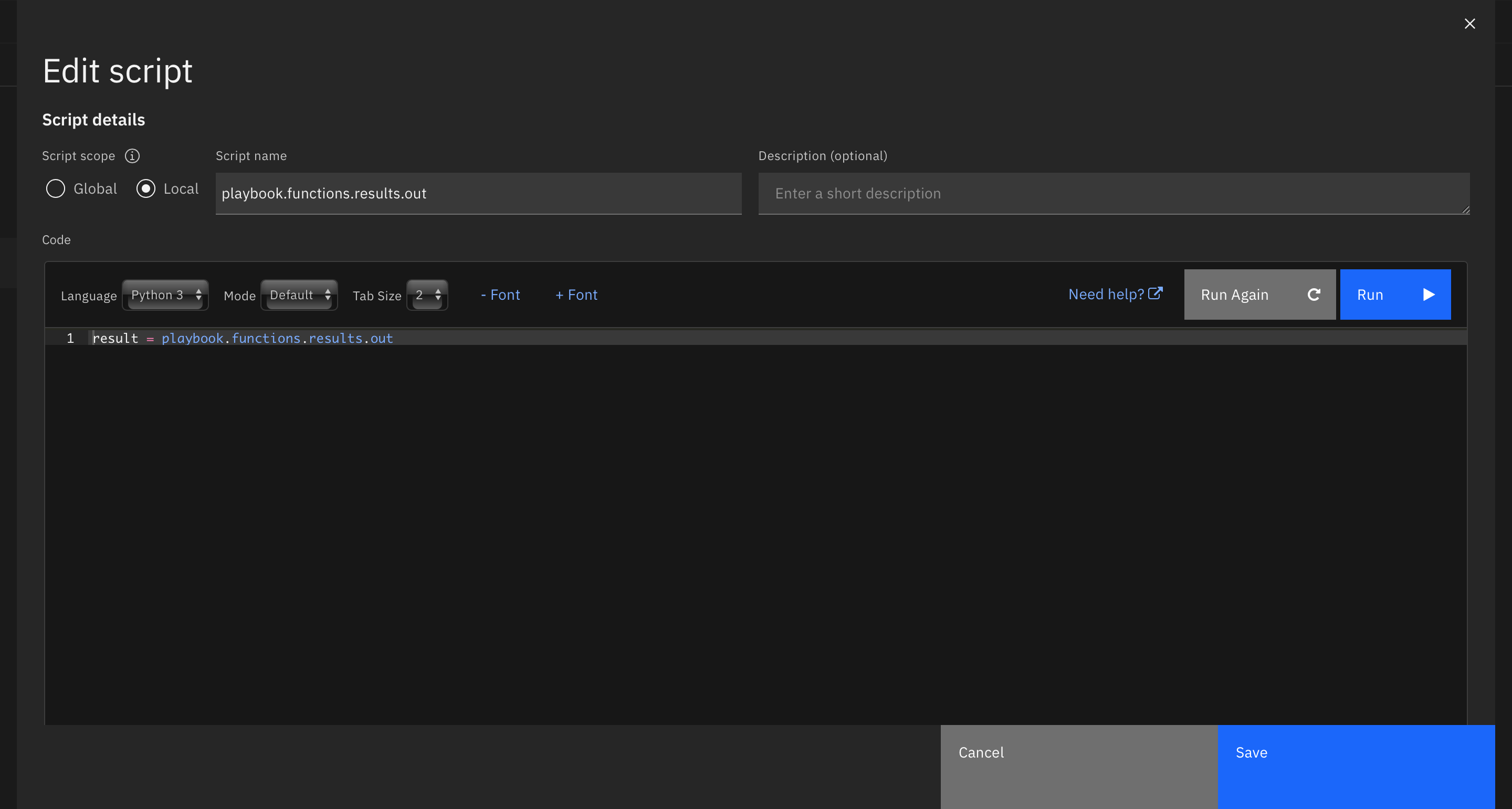Click the Description text area
Screen dimensions: 1512x809
(1113, 193)
